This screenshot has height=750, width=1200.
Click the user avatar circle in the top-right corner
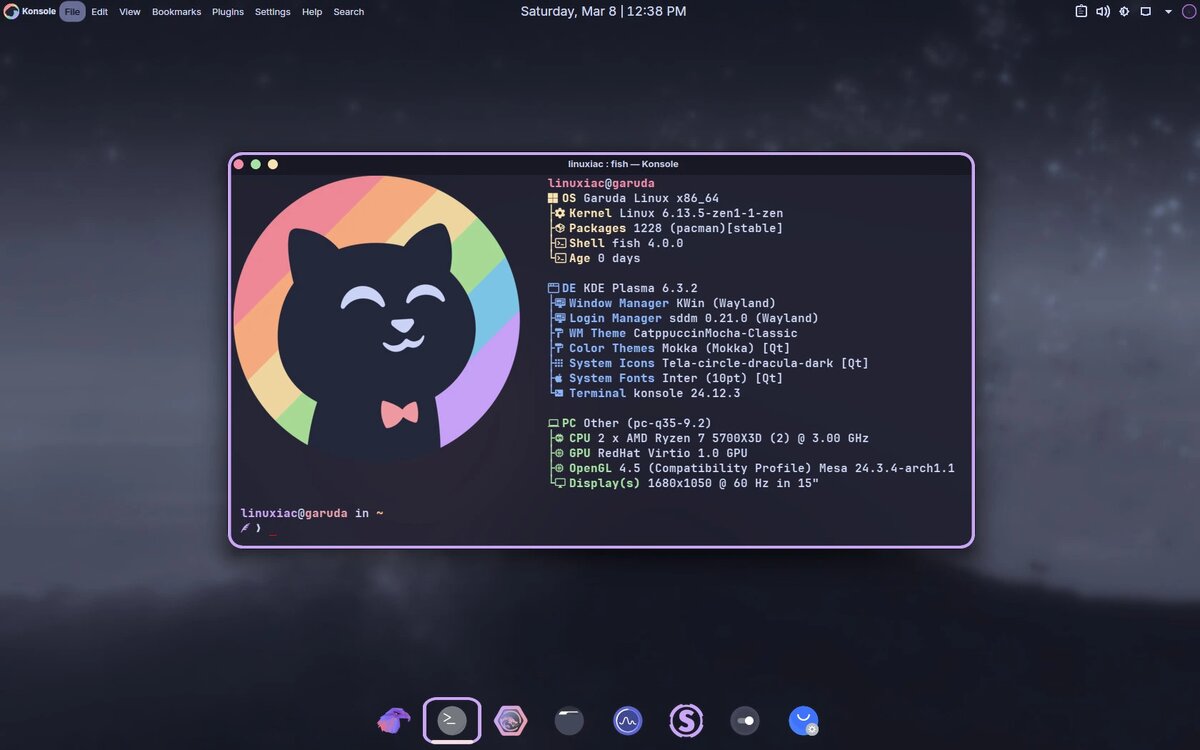click(x=1189, y=11)
